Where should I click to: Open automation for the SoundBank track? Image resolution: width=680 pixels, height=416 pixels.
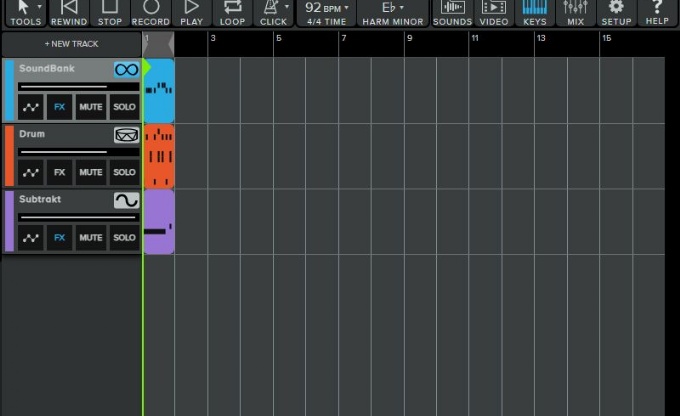tap(31, 107)
